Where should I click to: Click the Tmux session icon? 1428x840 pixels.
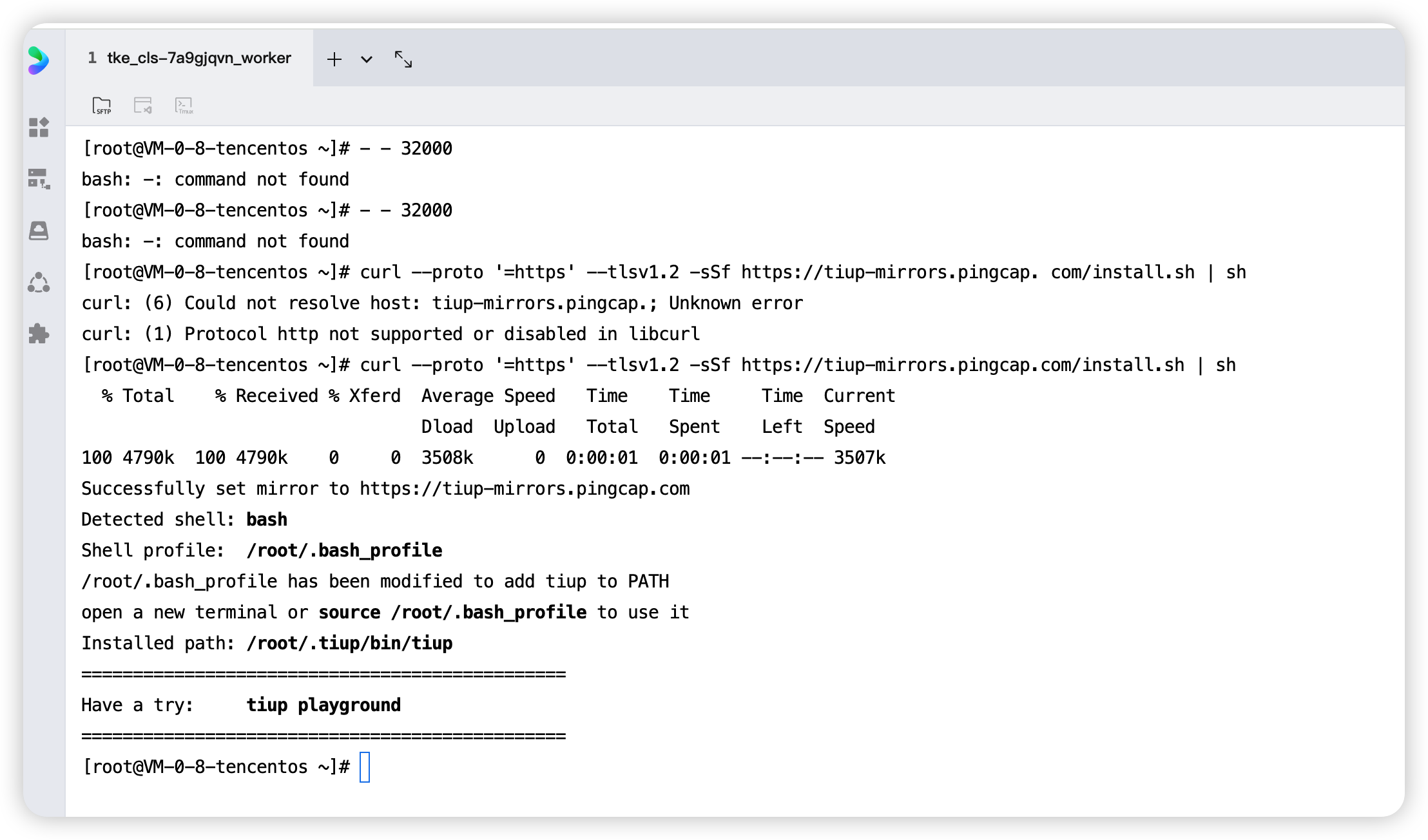[184, 105]
